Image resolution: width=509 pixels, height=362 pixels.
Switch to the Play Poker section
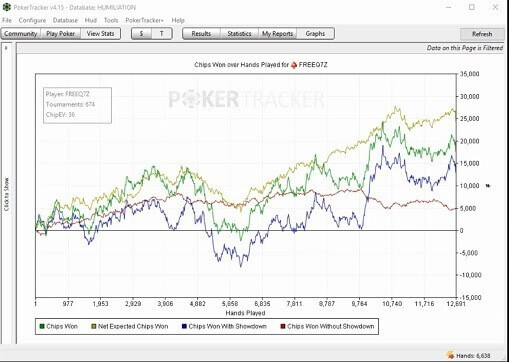(61, 34)
